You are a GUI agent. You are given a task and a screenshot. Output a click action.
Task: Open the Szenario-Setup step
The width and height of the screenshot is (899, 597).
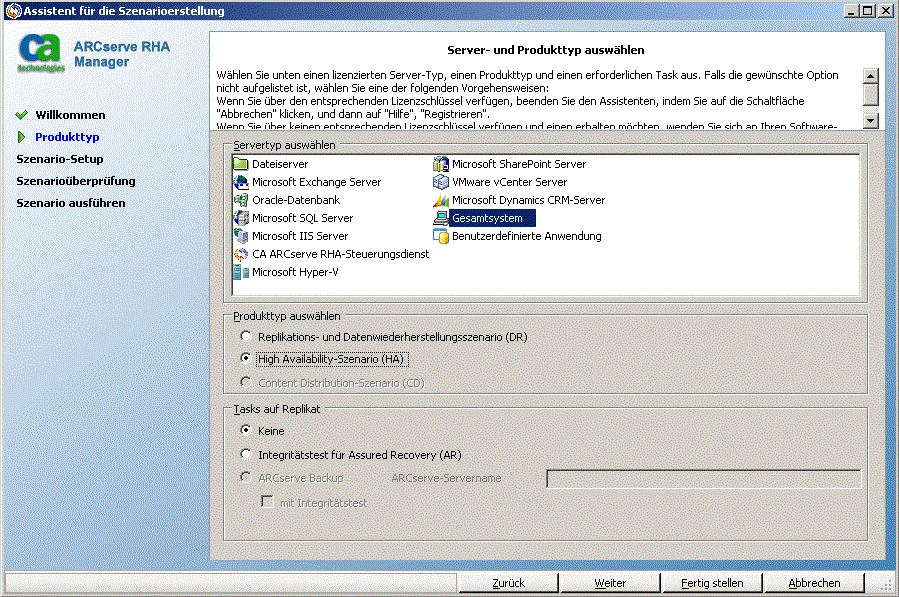click(60, 159)
